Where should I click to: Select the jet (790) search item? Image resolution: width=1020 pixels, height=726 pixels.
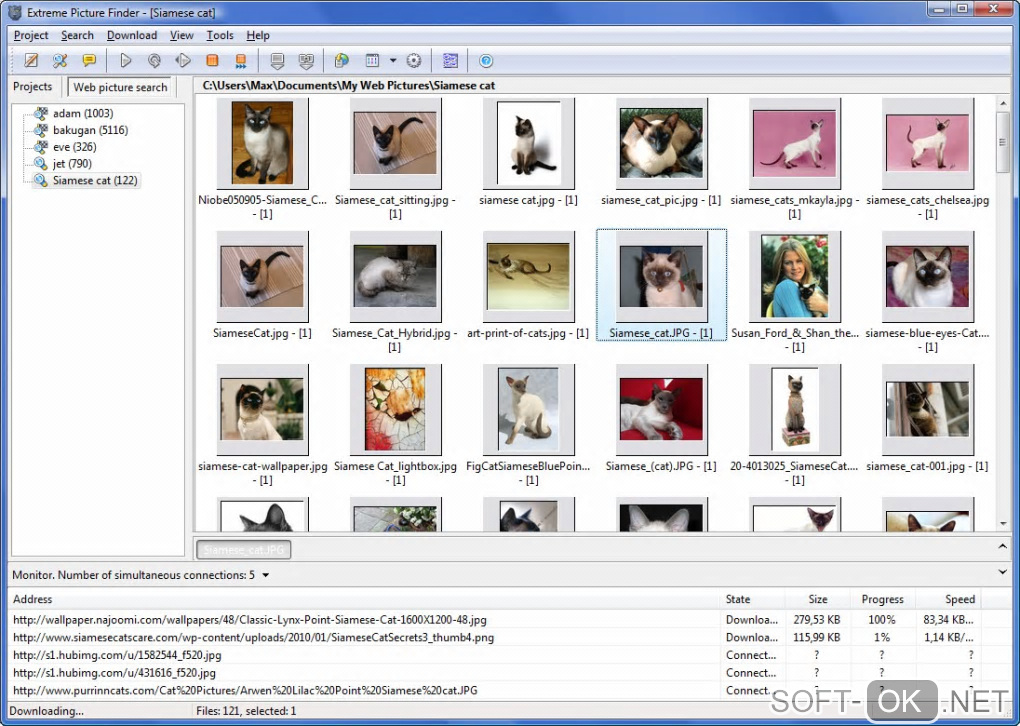[72, 164]
